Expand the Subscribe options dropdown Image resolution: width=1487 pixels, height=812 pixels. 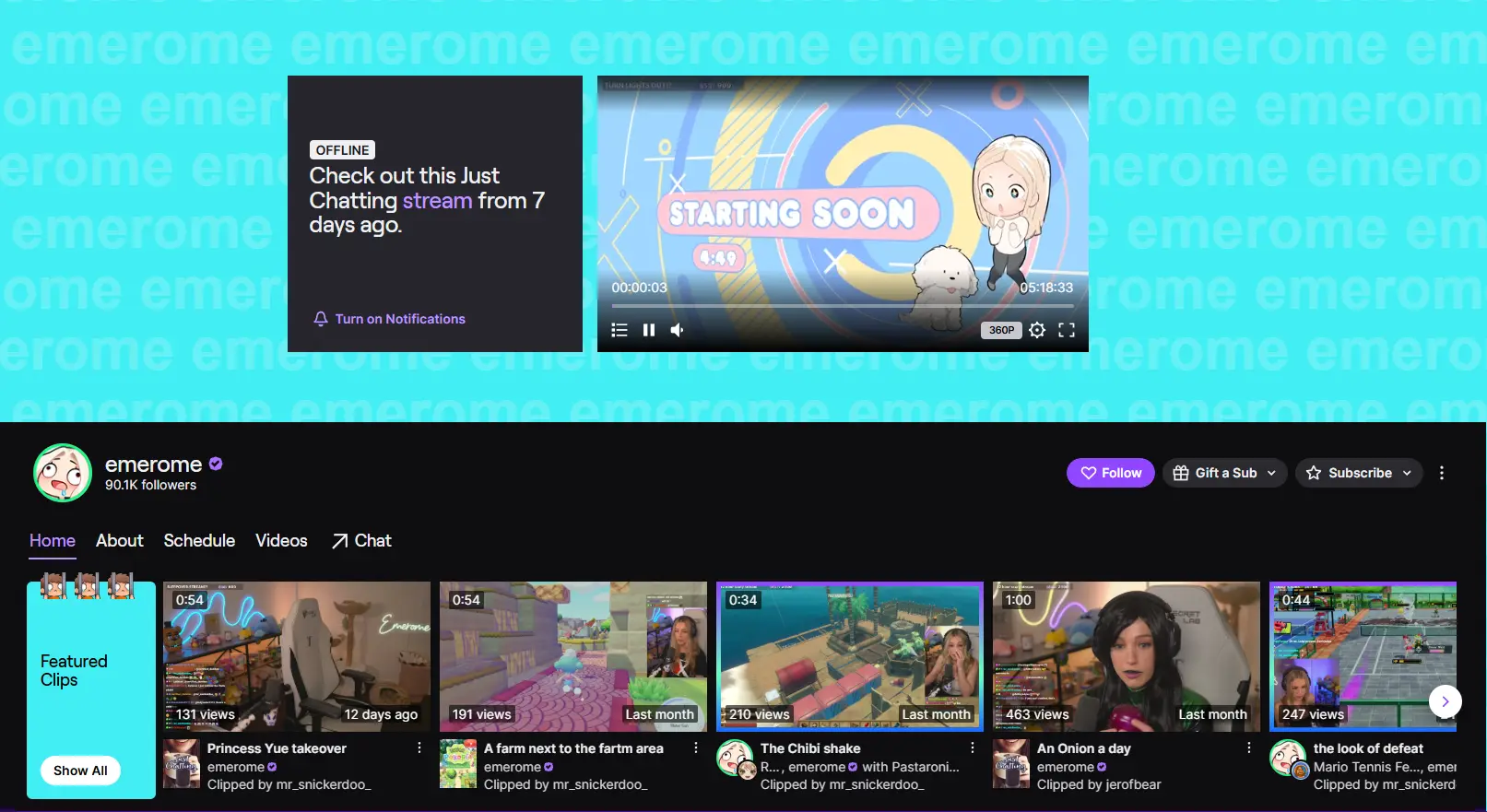1359,473
